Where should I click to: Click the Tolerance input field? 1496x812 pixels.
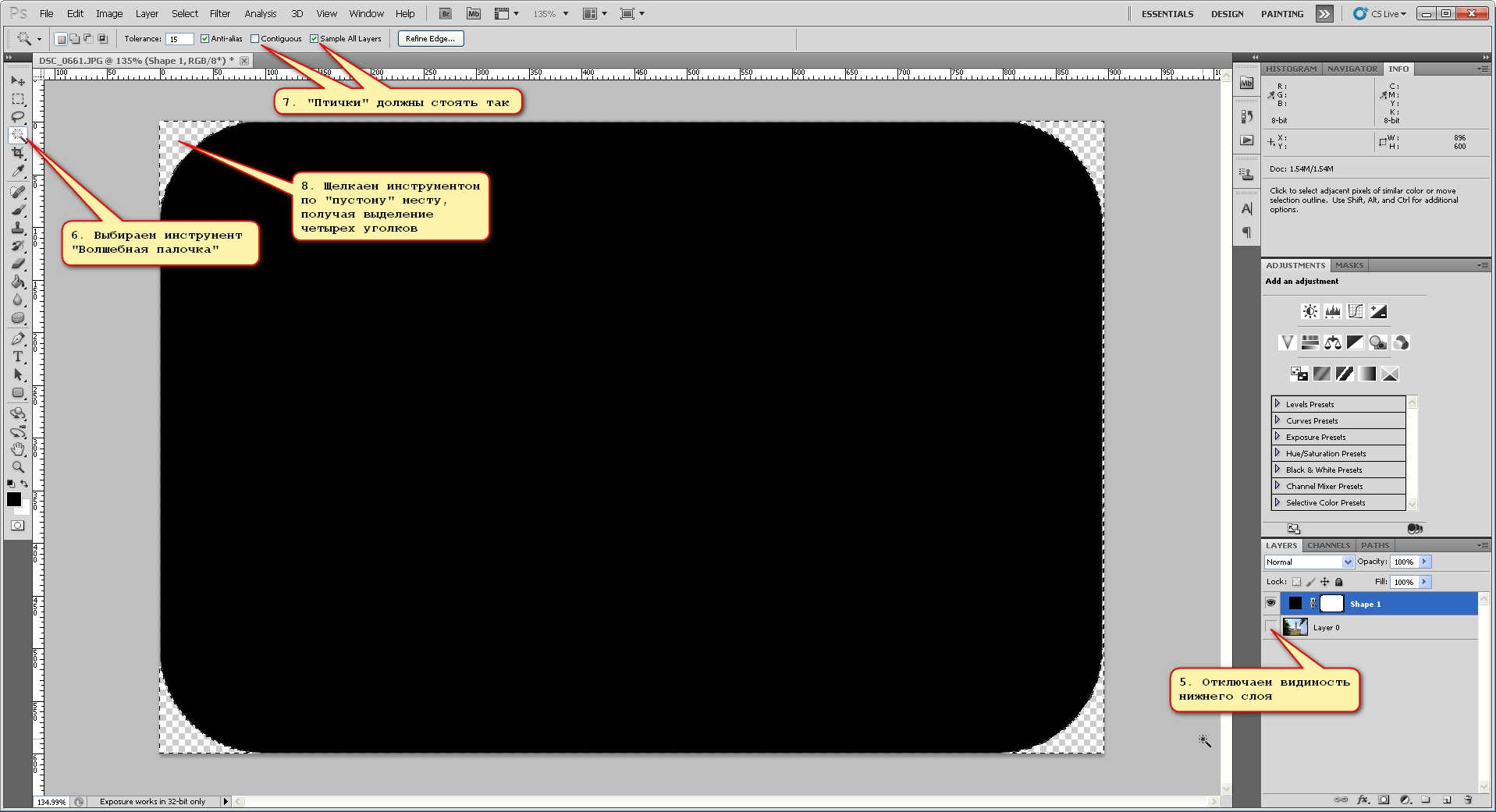[179, 39]
